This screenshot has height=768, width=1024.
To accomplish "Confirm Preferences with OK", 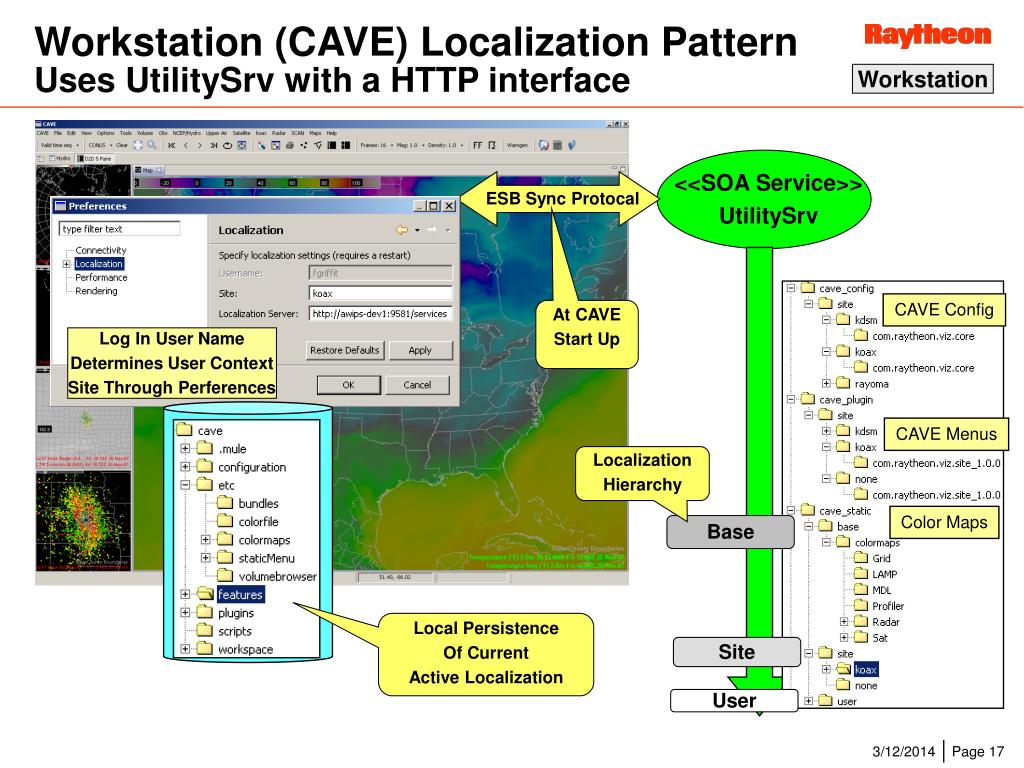I will [x=349, y=385].
